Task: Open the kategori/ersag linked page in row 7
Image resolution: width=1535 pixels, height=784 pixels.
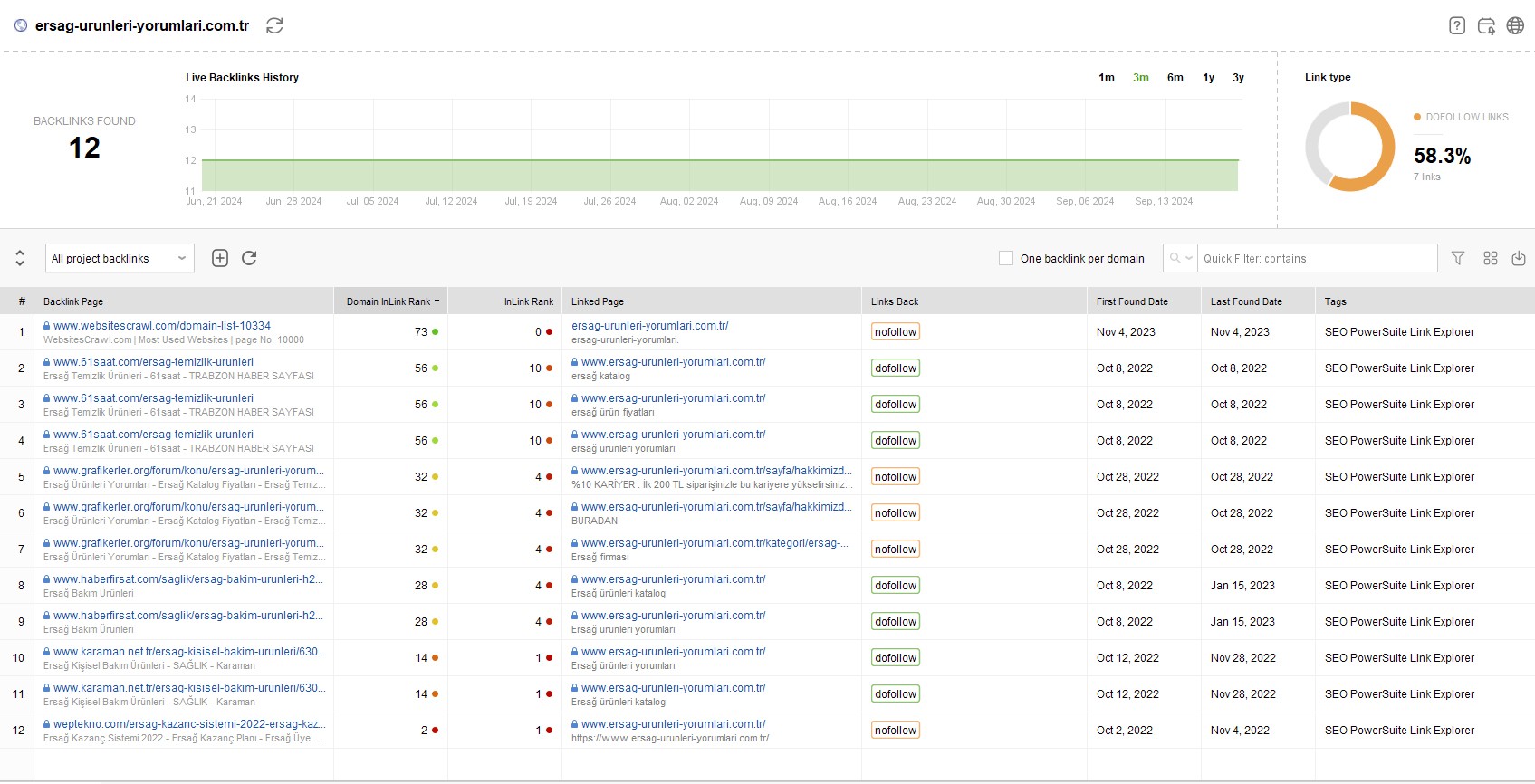Action: coord(715,543)
